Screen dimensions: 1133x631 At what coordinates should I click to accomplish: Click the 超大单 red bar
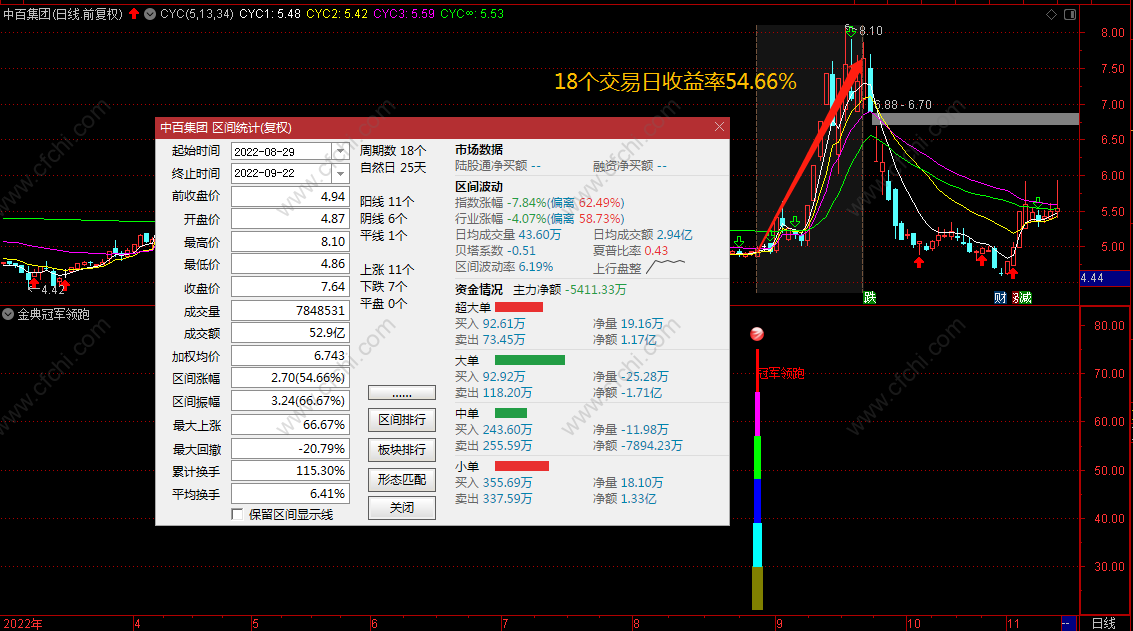(519, 307)
